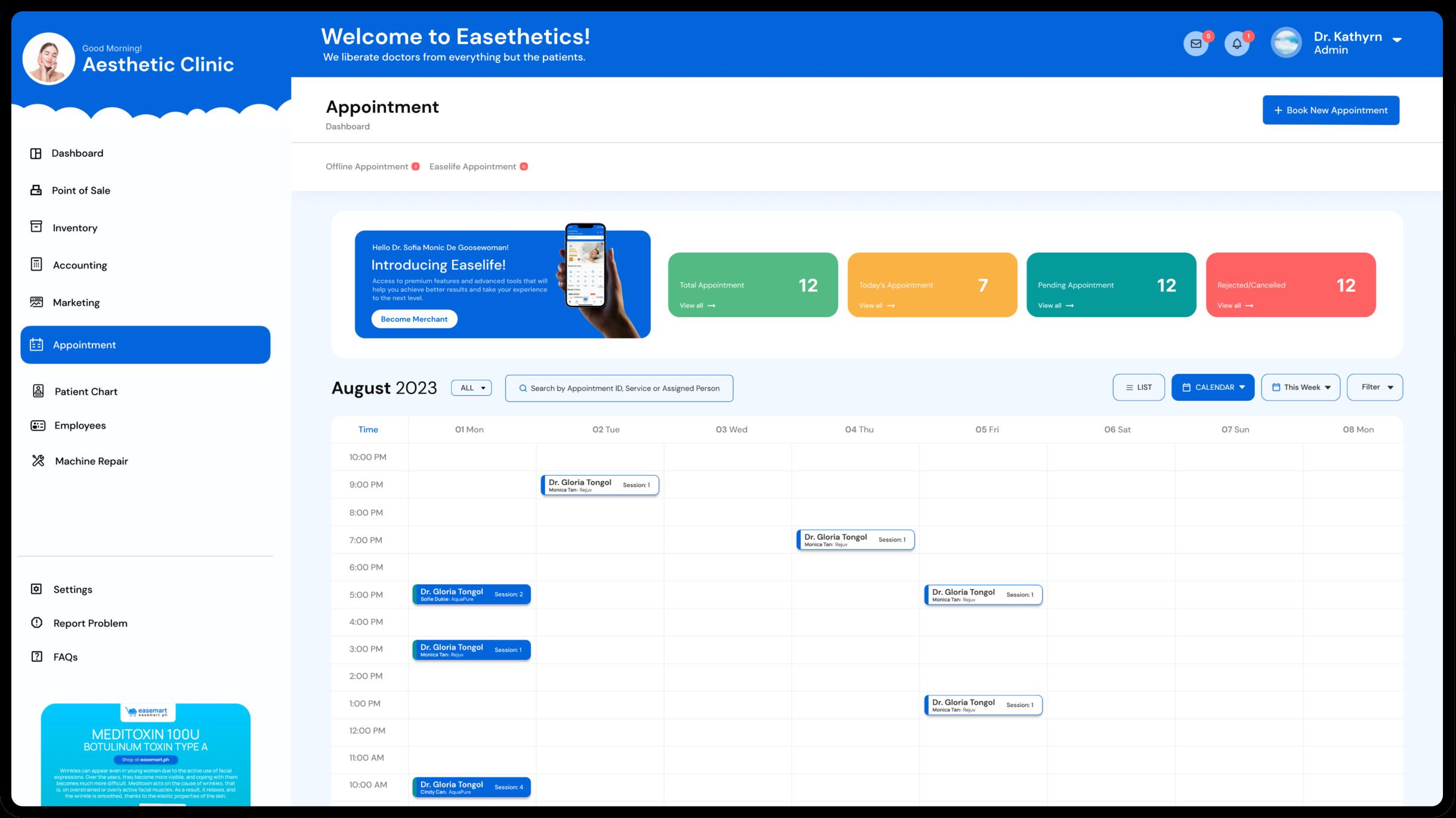Screen dimensions: 1456x818
Task: Select the Marketing sidebar icon
Action: pyautogui.click(x=36, y=302)
